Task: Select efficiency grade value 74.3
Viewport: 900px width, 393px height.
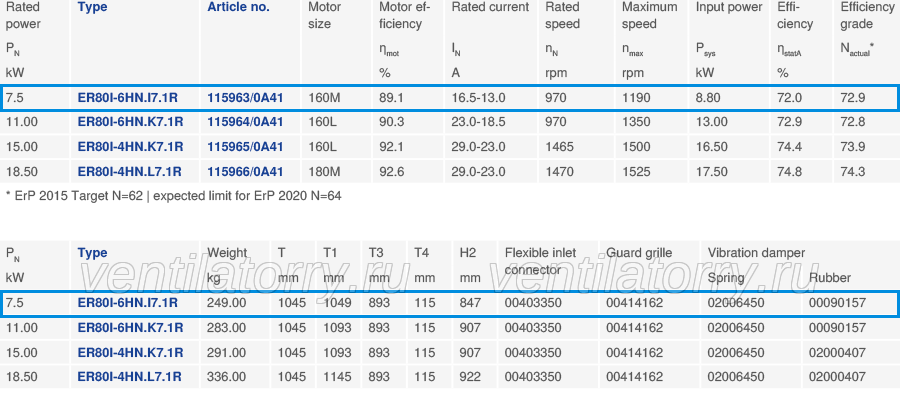Action: pos(853,172)
